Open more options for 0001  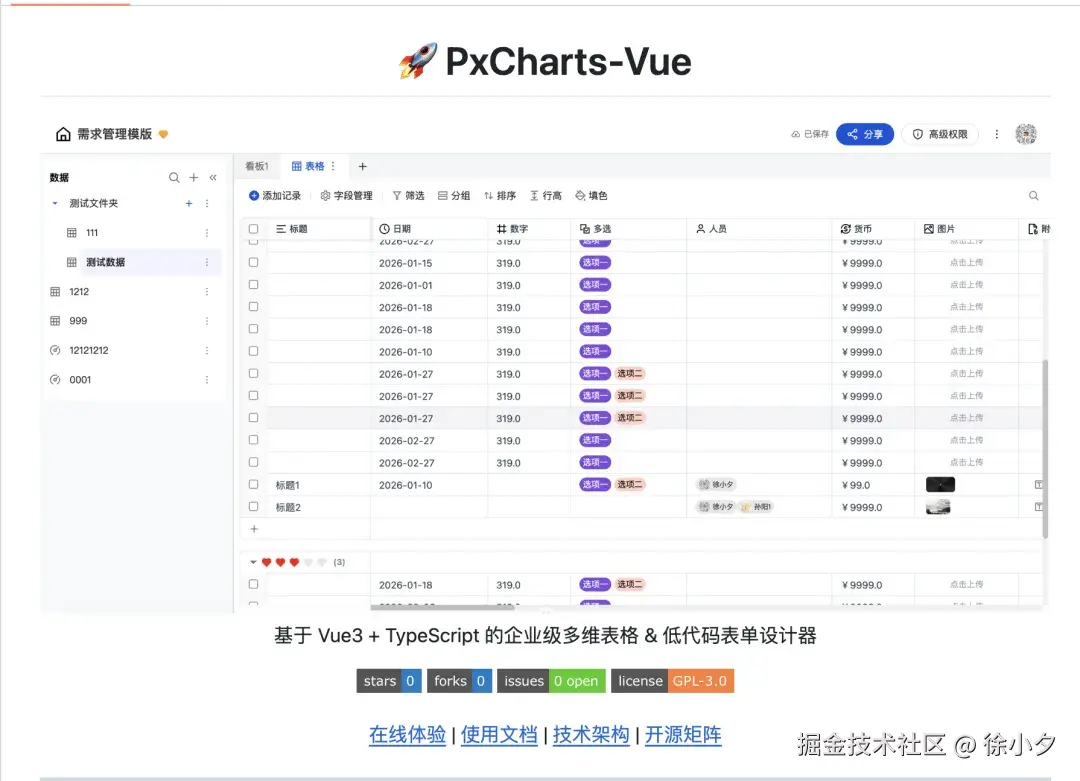(207, 379)
